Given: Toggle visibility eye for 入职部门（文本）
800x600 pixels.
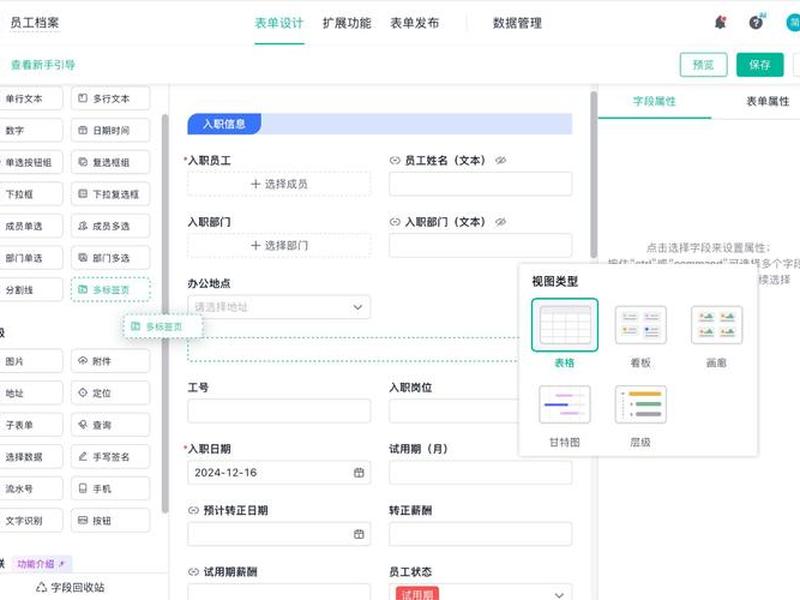Looking at the screenshot, I should [x=501, y=222].
